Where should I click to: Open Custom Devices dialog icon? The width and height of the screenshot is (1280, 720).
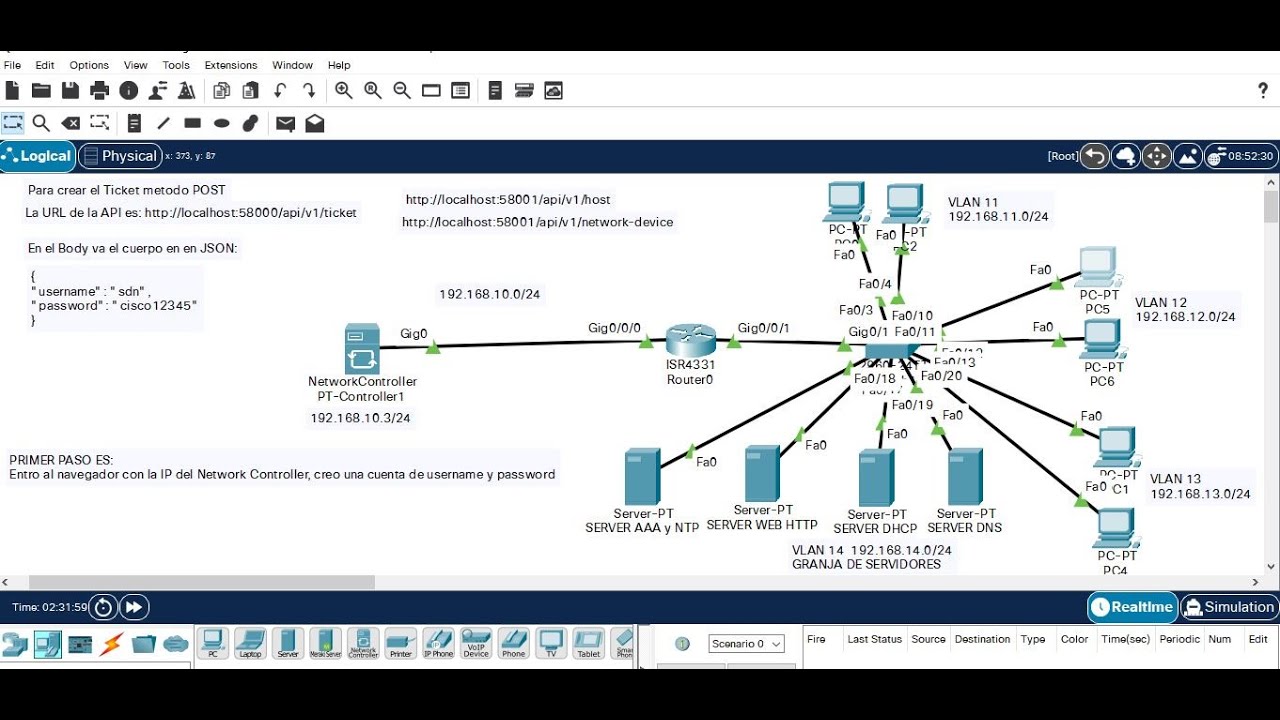[460, 91]
